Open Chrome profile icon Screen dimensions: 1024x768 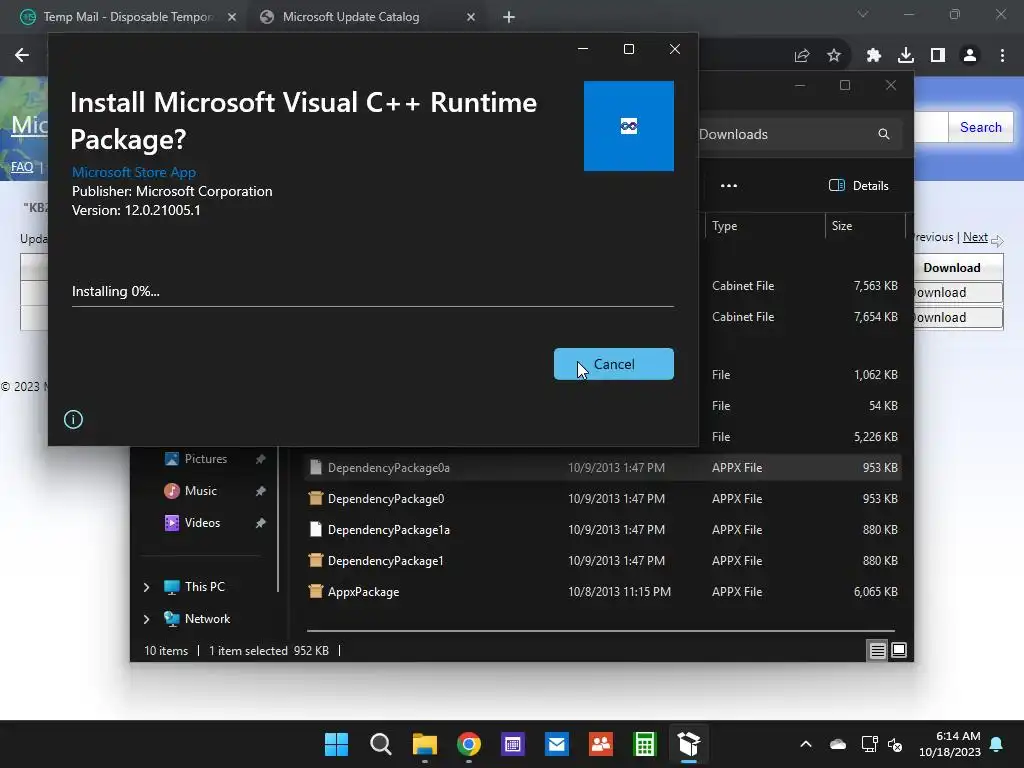click(970, 56)
